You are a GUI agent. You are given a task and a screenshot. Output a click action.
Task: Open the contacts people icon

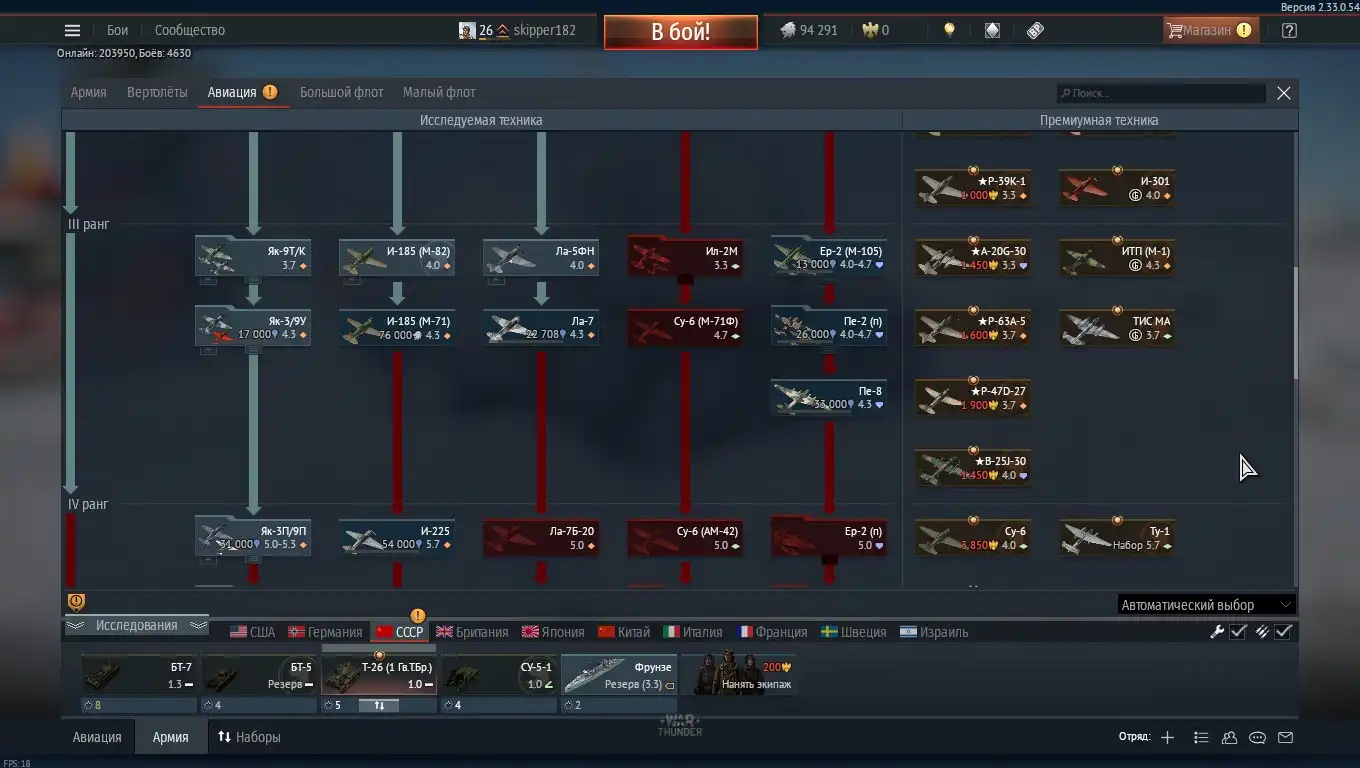pyautogui.click(x=1229, y=738)
